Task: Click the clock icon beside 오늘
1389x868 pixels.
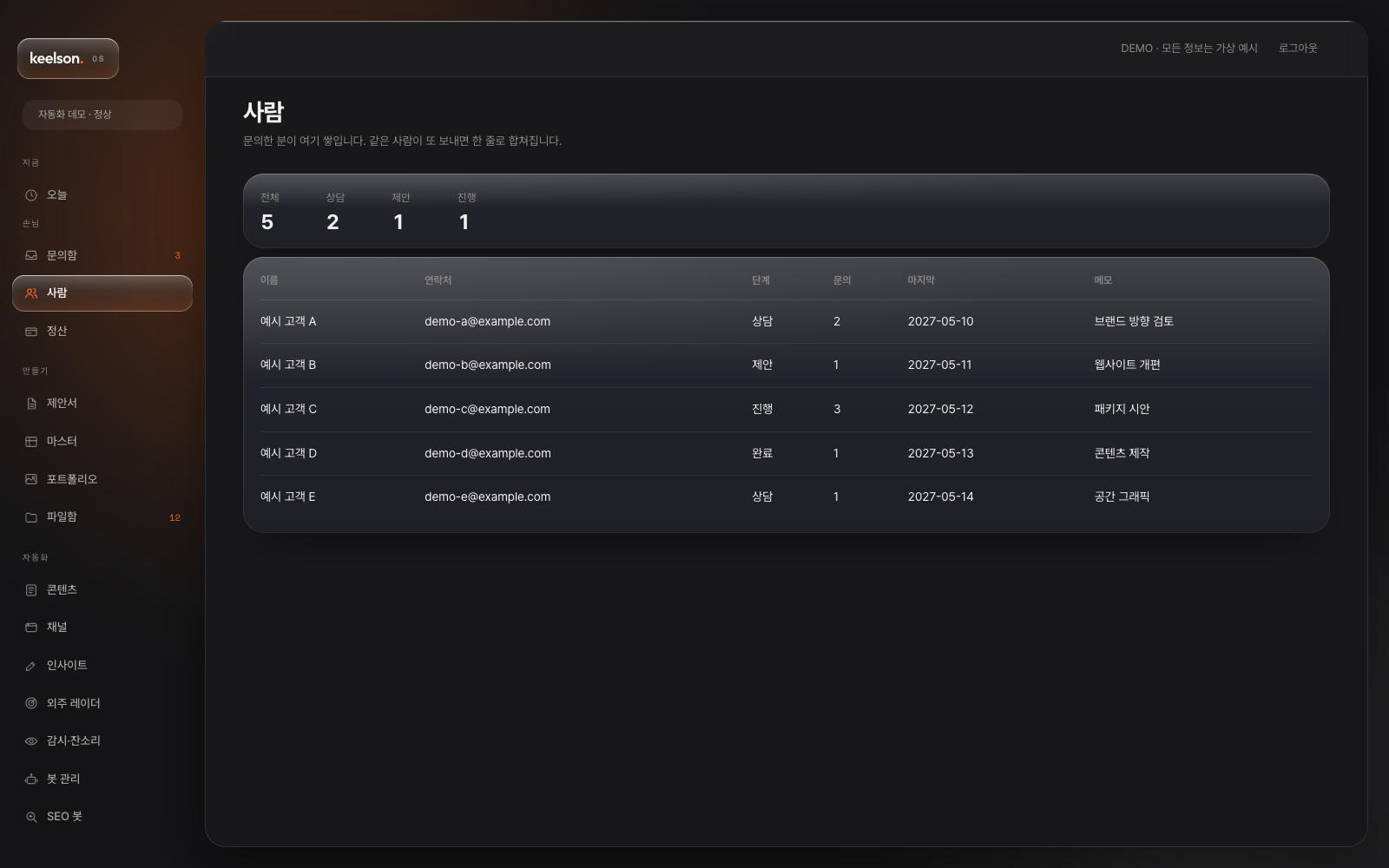Action: tap(31, 195)
